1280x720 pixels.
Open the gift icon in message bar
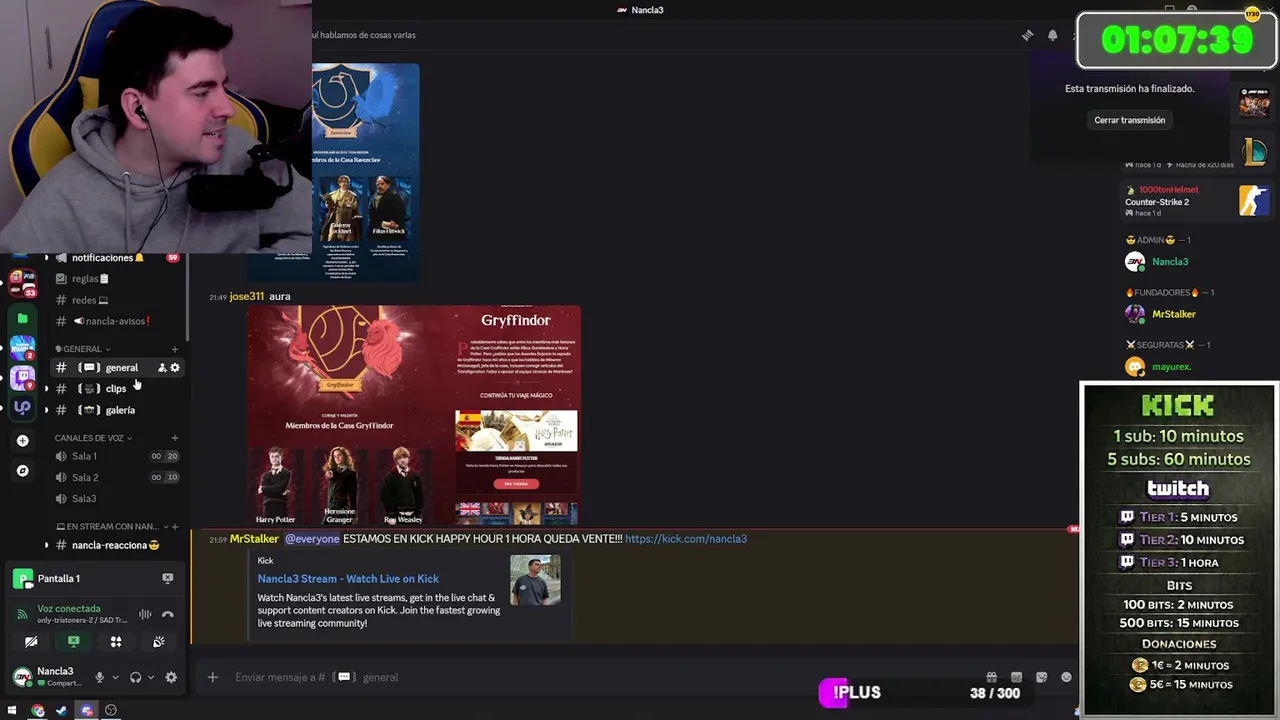click(991, 677)
